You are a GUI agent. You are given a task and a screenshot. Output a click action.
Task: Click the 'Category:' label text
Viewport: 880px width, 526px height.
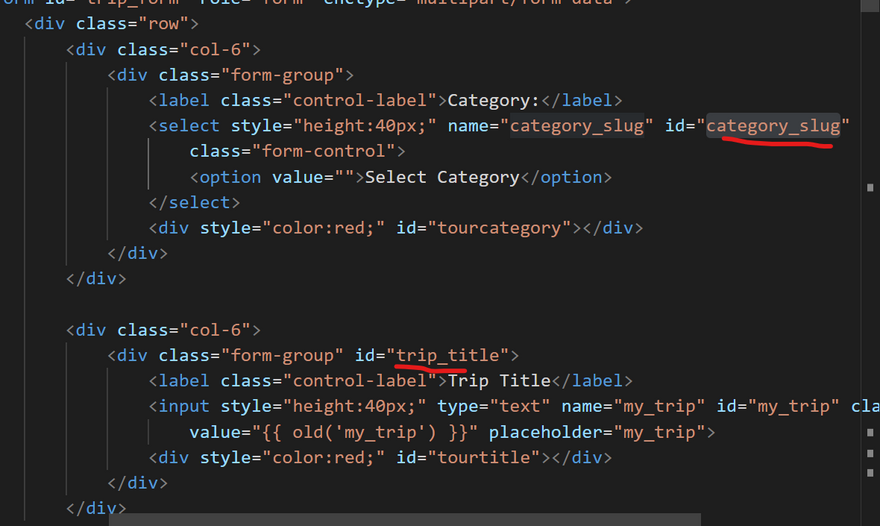pos(493,100)
